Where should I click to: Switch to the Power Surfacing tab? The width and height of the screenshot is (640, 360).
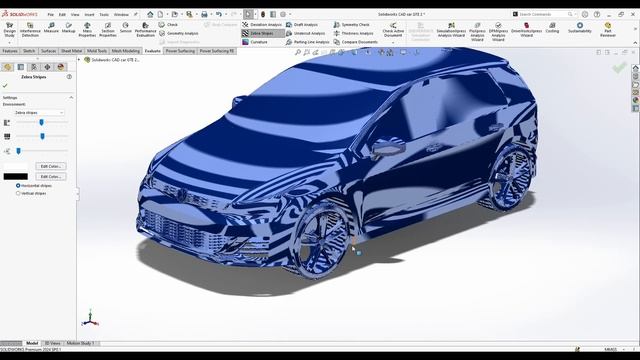coord(180,51)
